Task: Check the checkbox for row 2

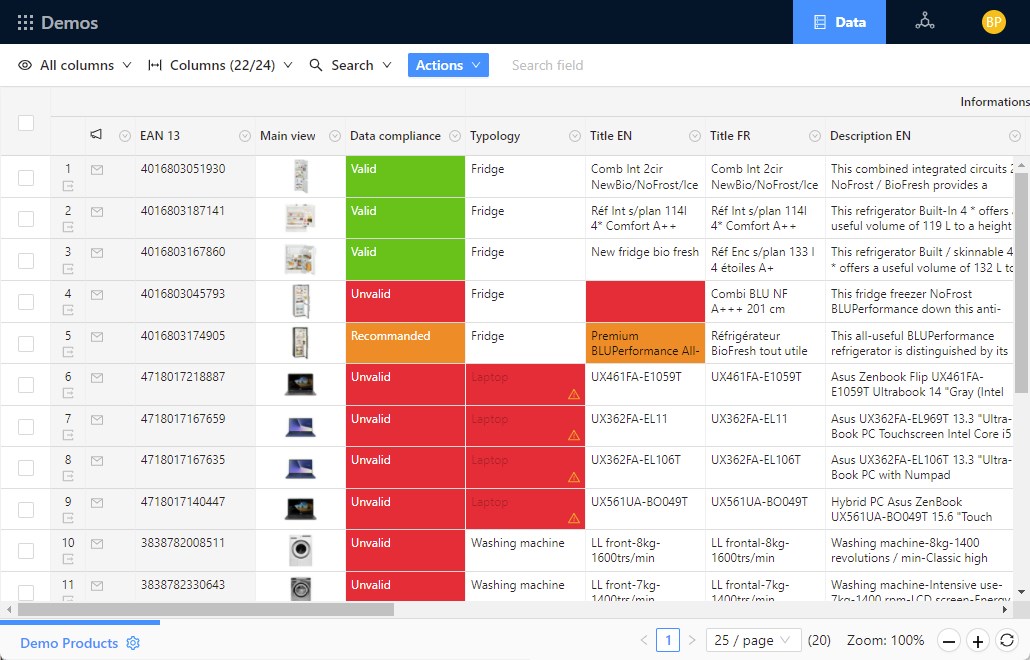Action: click(x=26, y=219)
